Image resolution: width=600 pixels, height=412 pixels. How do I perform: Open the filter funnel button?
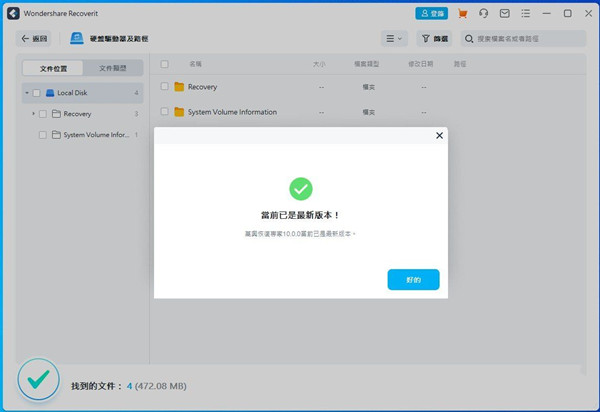pos(434,39)
